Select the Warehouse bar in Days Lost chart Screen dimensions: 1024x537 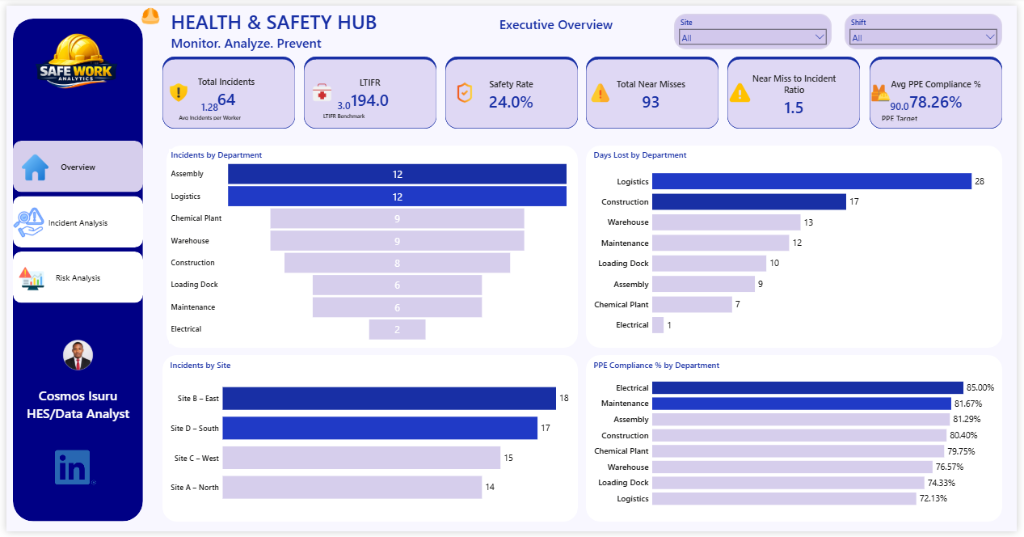pos(726,222)
